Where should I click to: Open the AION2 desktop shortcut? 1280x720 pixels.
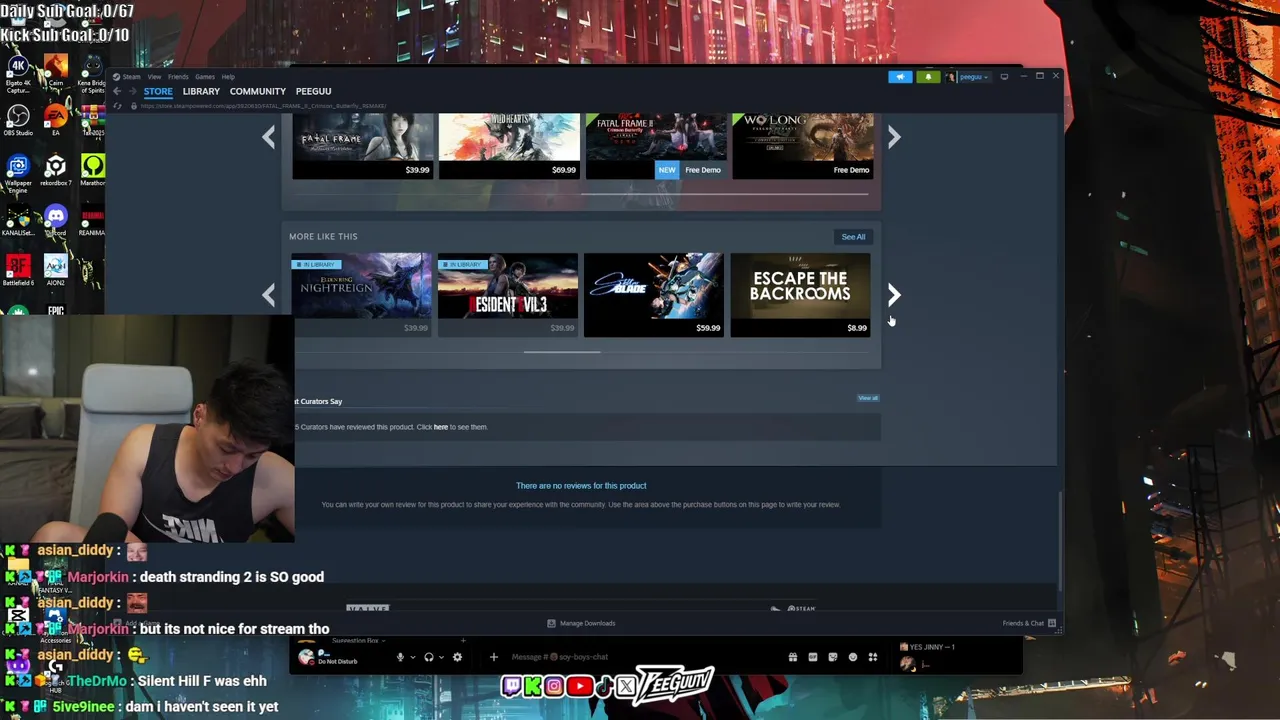click(x=56, y=270)
